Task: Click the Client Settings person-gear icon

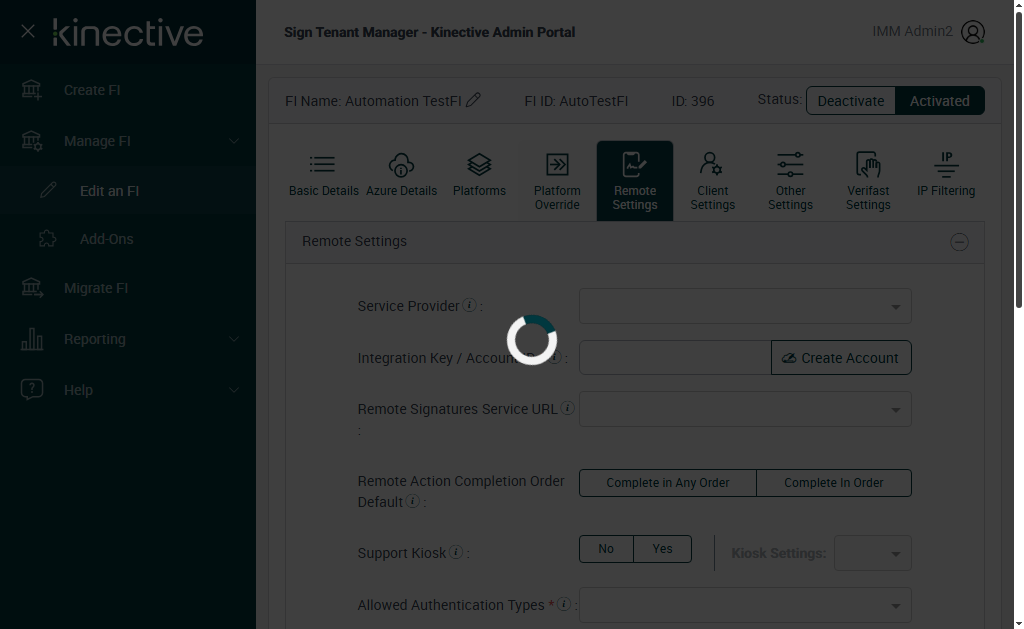Action: [x=711, y=164]
